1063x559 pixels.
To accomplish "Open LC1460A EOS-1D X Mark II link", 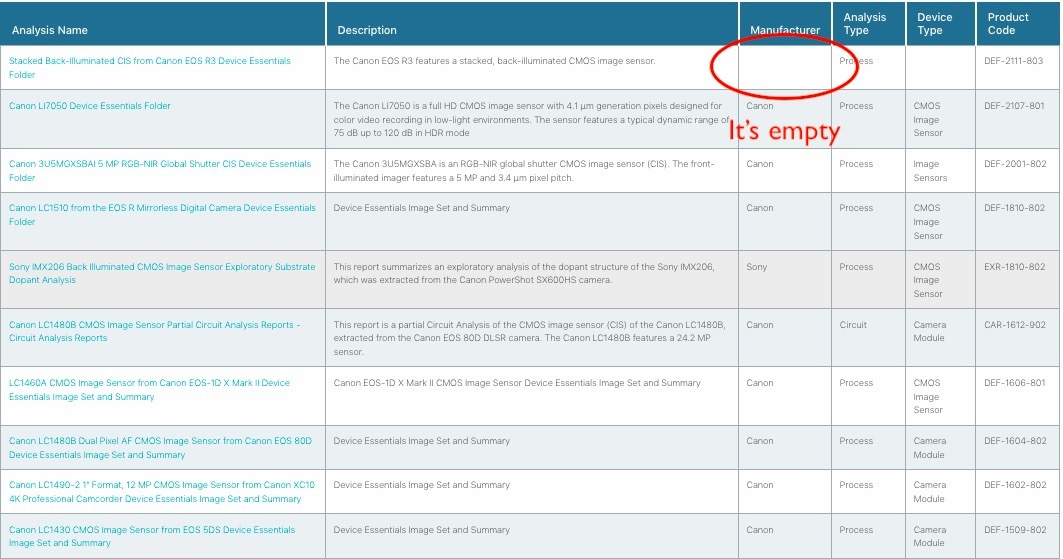I will click(149, 390).
